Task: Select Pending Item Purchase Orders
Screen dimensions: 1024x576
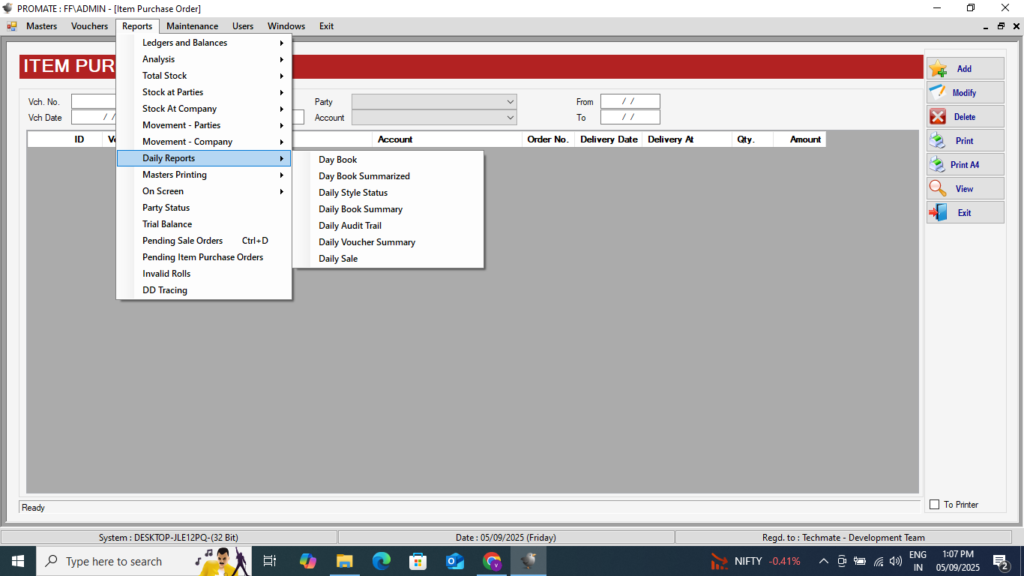Action: (203, 257)
